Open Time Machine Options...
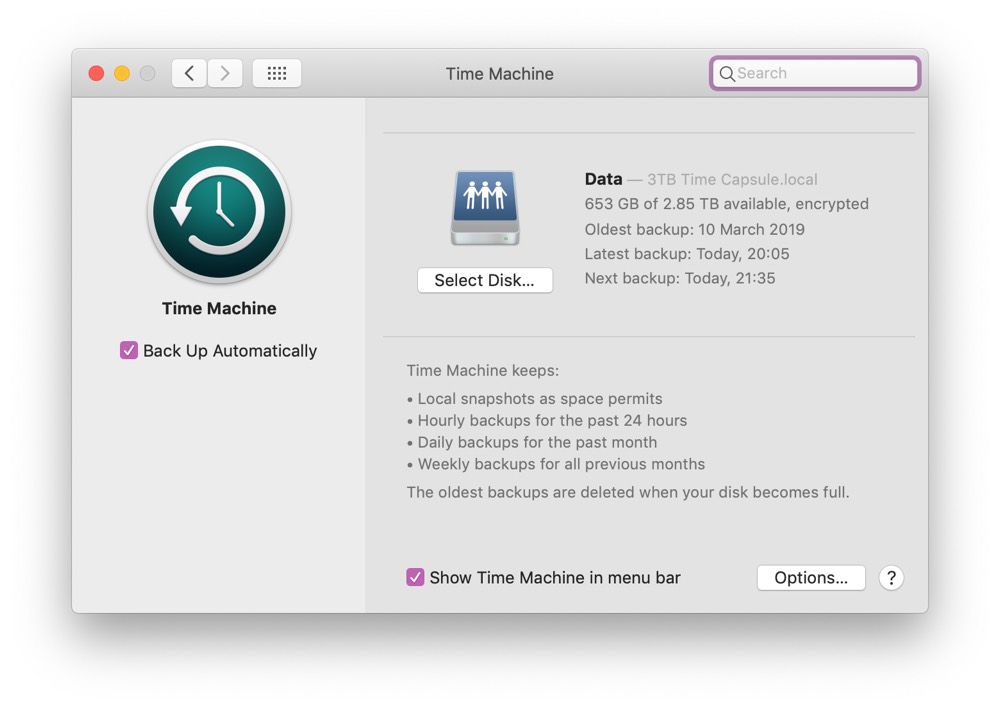Screen dimensions: 1000x708 pos(811,578)
